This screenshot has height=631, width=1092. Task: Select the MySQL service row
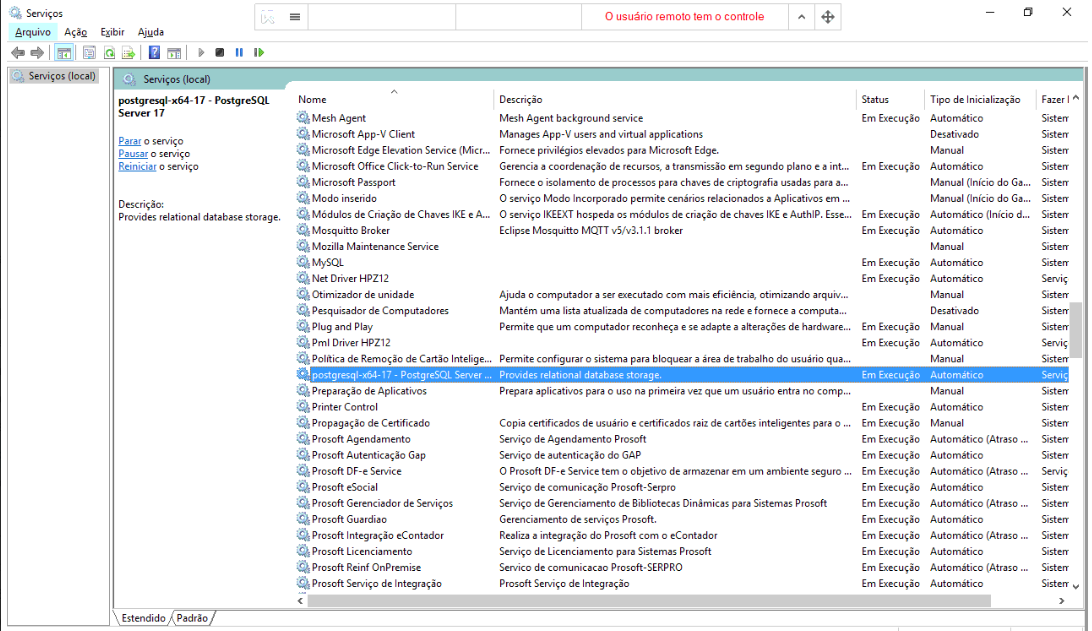click(327, 262)
